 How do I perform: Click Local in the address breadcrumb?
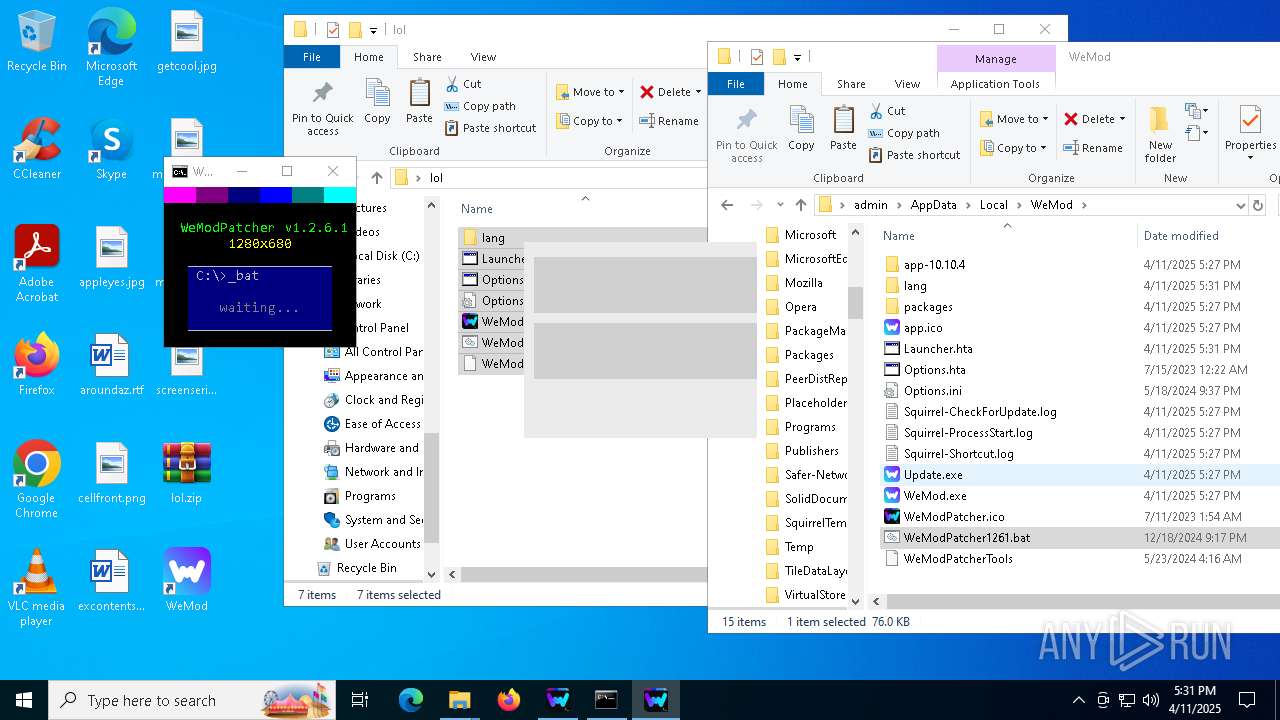(993, 205)
